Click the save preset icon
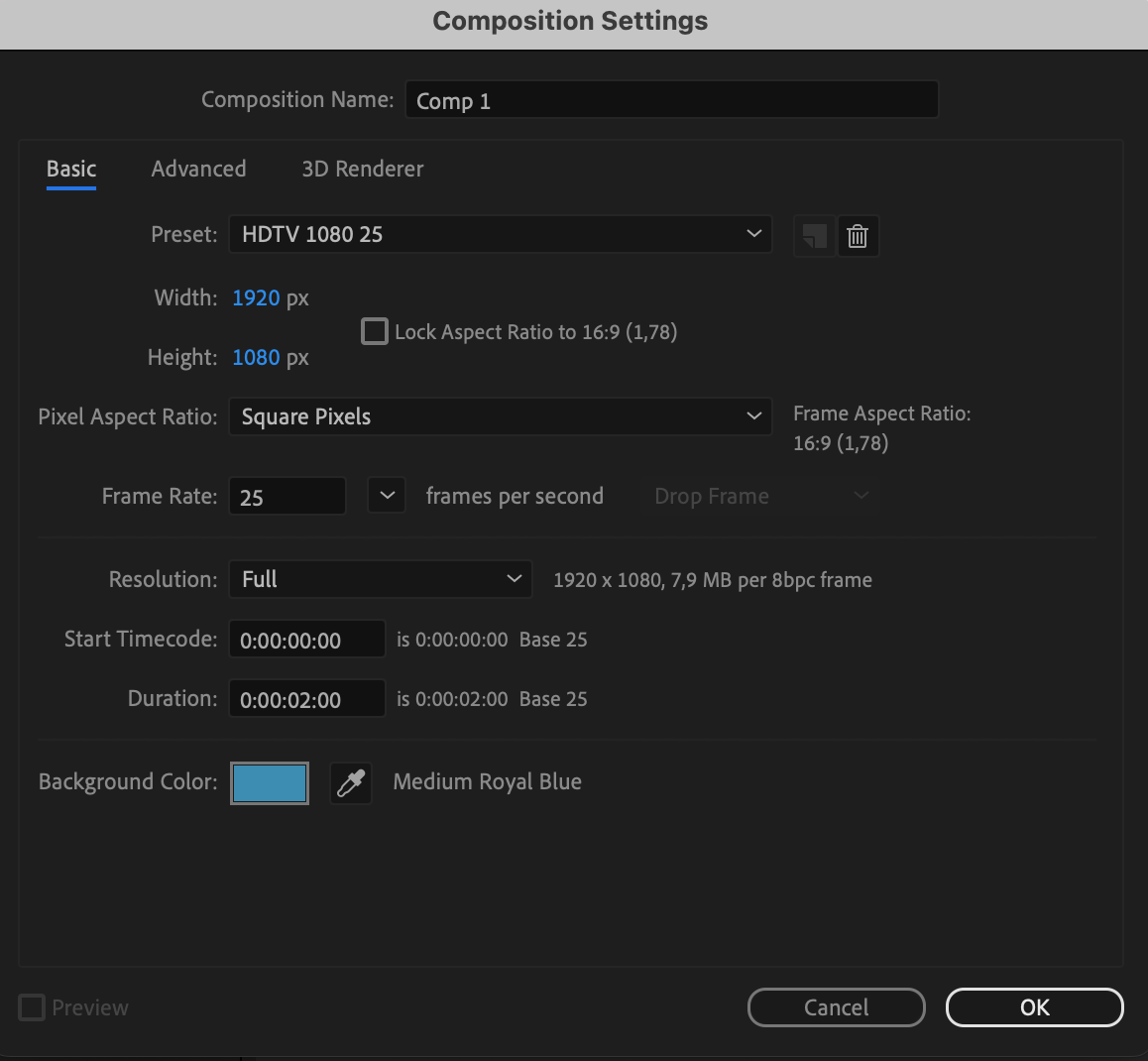This screenshot has height=1061, width=1148. pyautogui.click(x=814, y=237)
